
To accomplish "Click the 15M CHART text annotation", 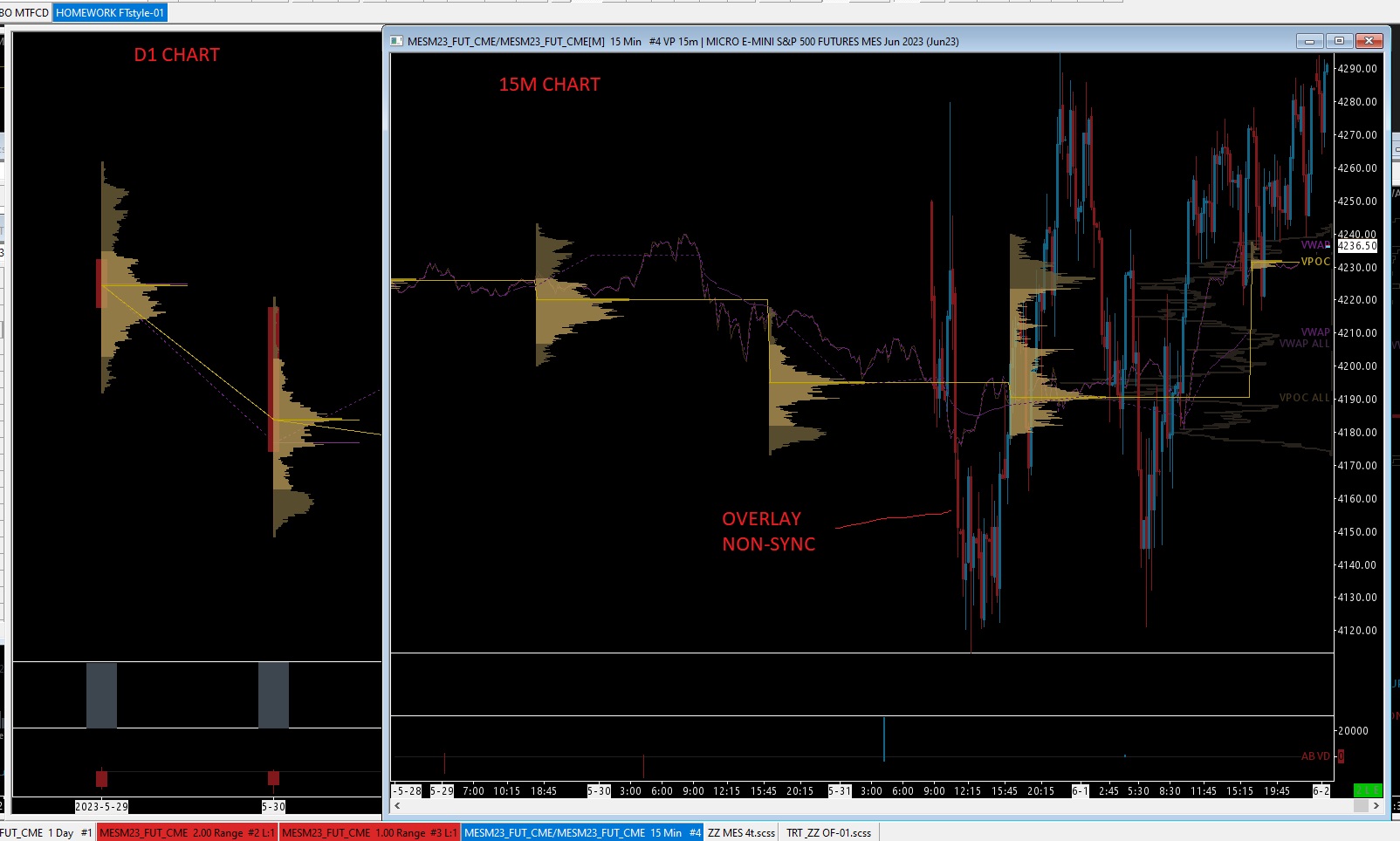I will [550, 85].
